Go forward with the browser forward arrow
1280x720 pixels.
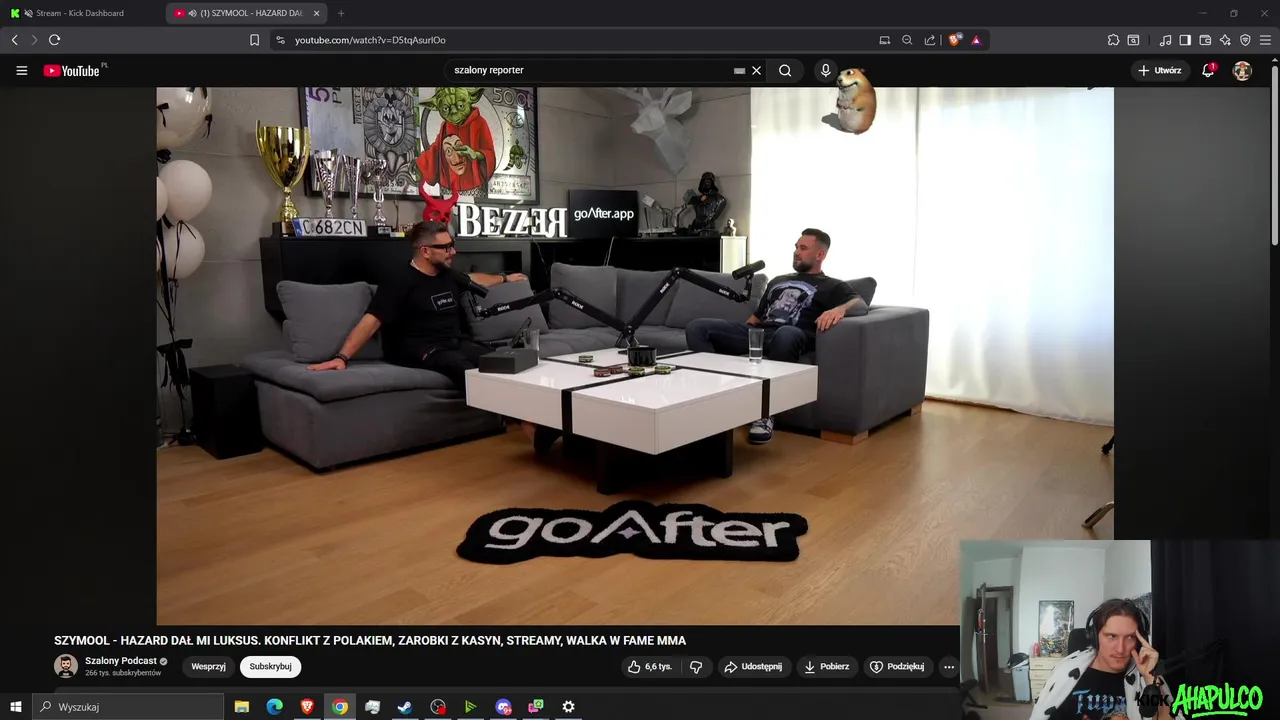(x=33, y=40)
